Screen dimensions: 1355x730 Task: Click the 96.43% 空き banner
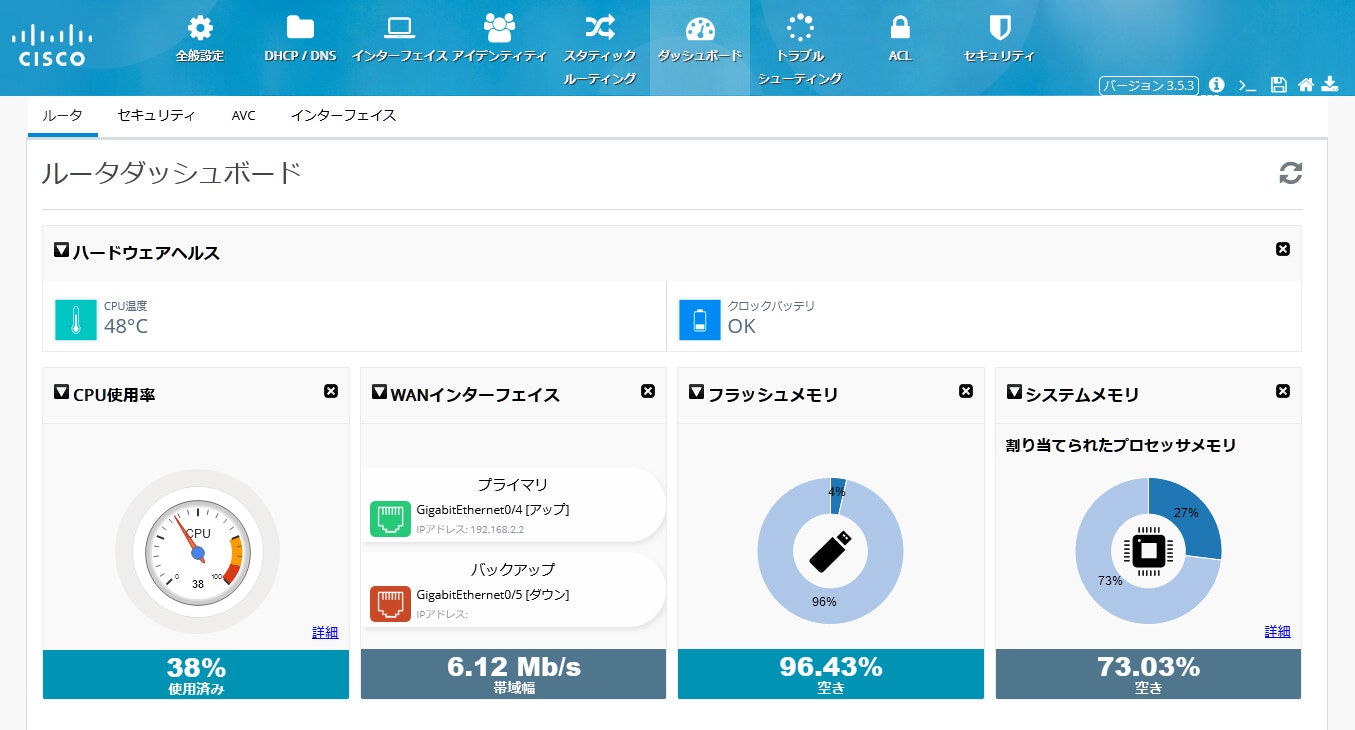click(x=831, y=674)
